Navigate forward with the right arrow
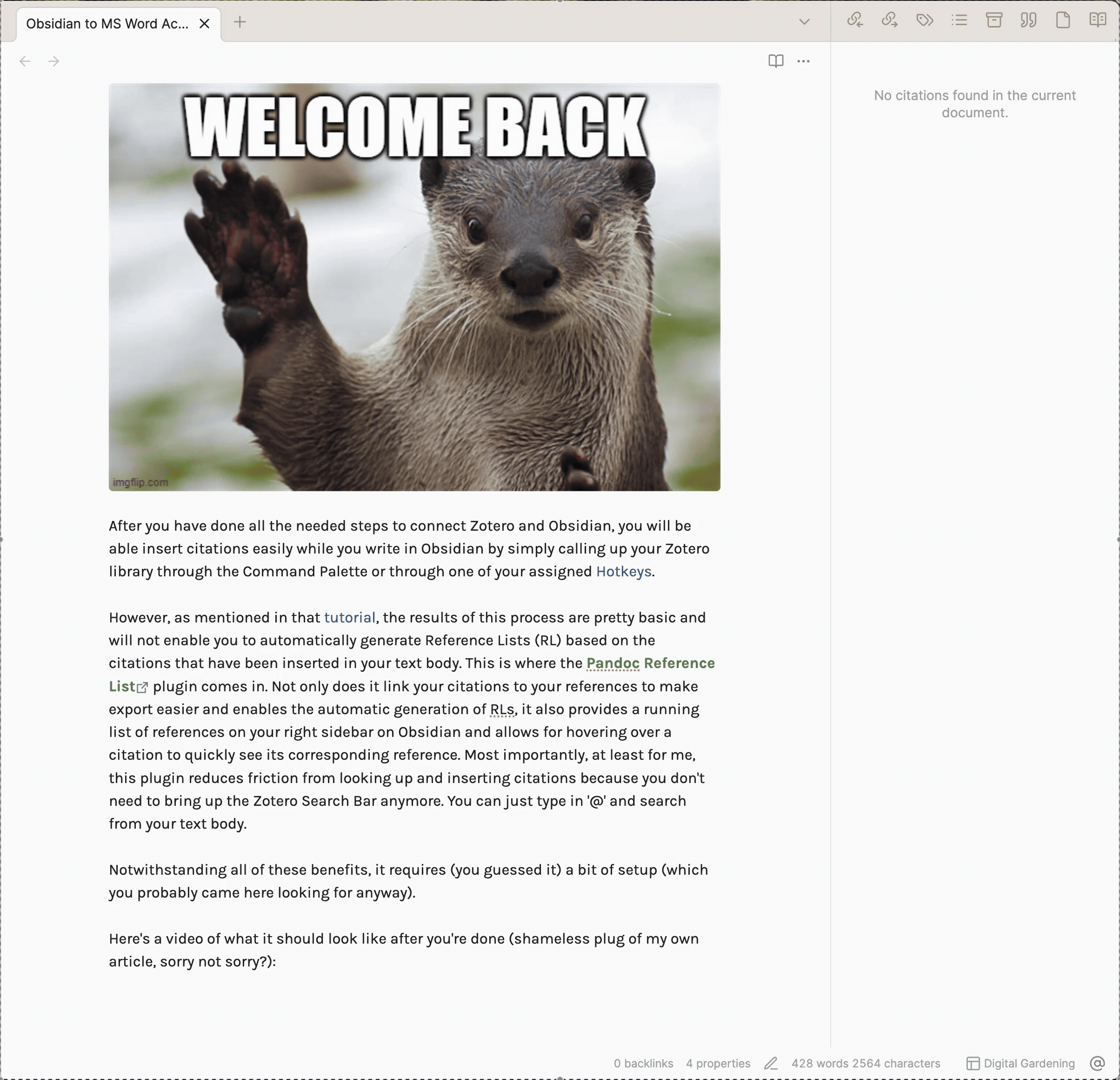The width and height of the screenshot is (1120, 1080). [54, 61]
